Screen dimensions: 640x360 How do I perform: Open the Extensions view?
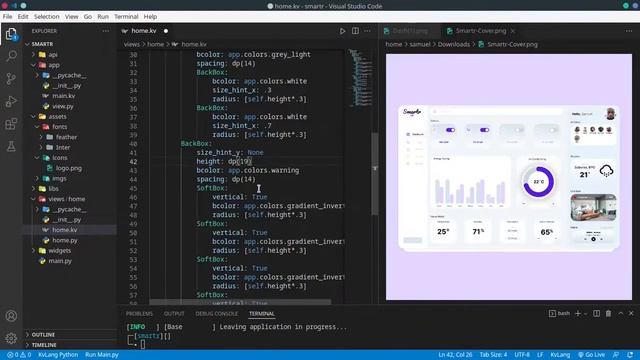click(11, 124)
